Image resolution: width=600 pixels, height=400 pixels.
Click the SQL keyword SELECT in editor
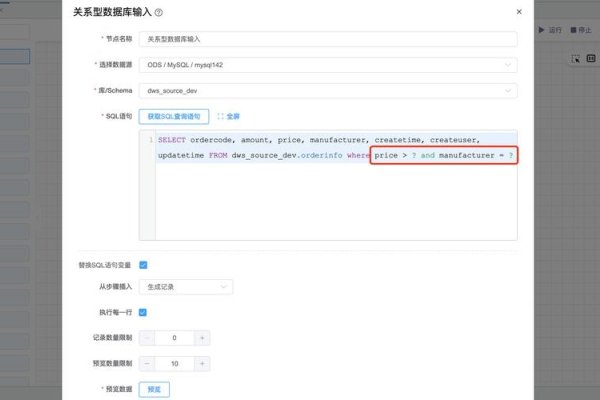tap(172, 140)
